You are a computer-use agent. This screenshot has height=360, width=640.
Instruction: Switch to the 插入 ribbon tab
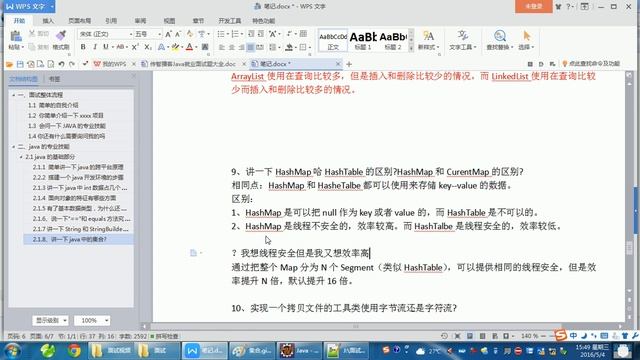tap(48, 21)
